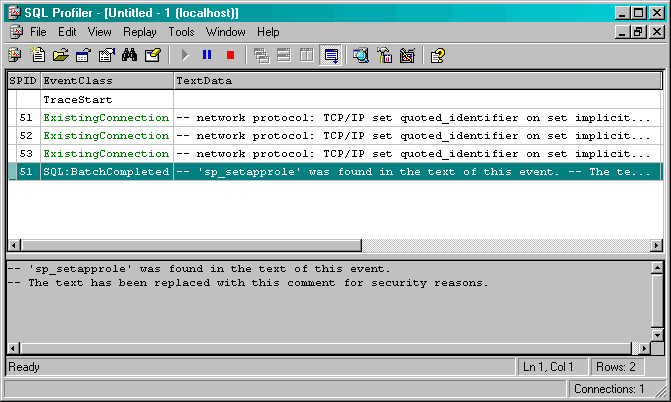Open the View menu

99,32
